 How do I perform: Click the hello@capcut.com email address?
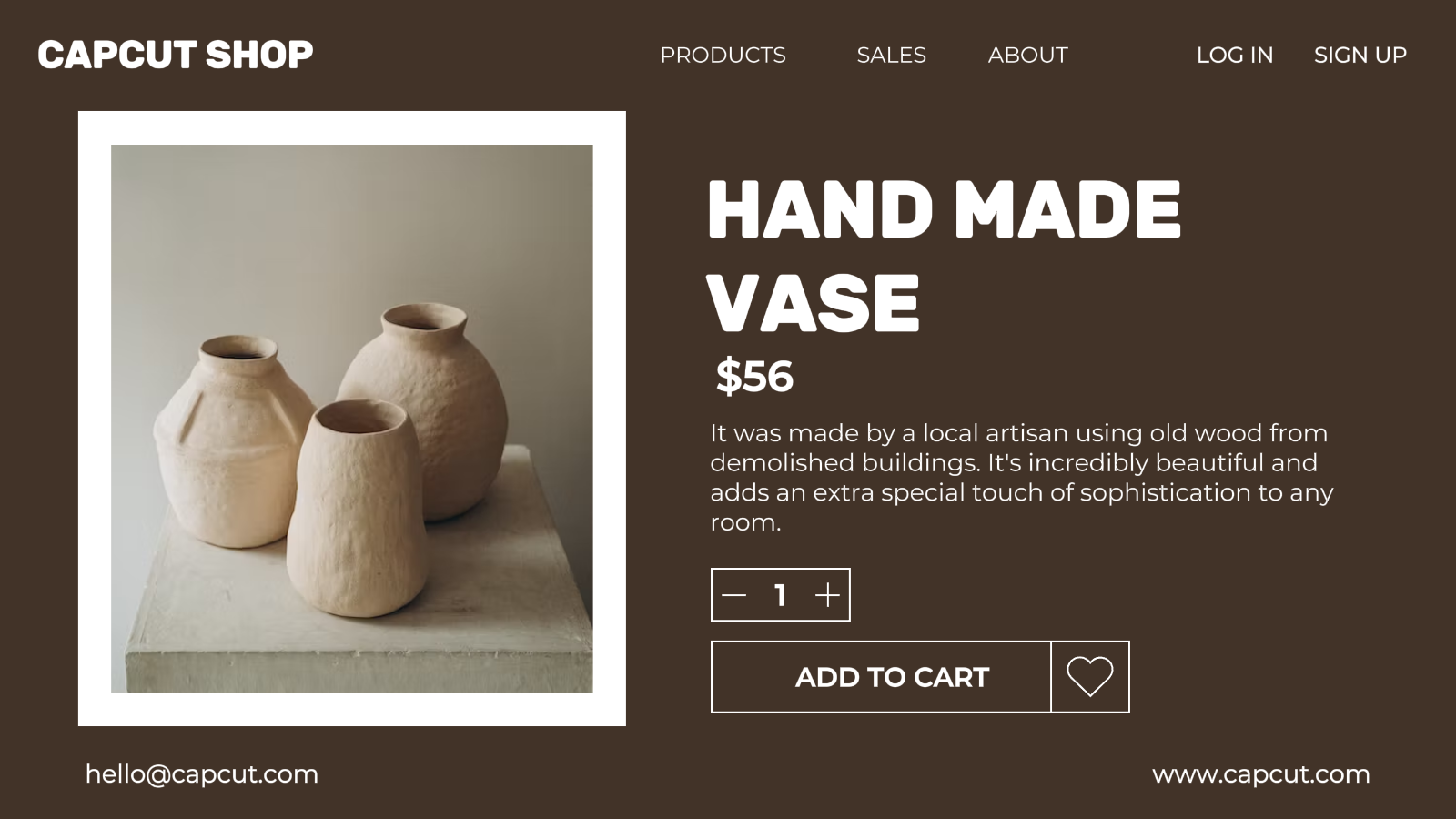click(x=202, y=774)
